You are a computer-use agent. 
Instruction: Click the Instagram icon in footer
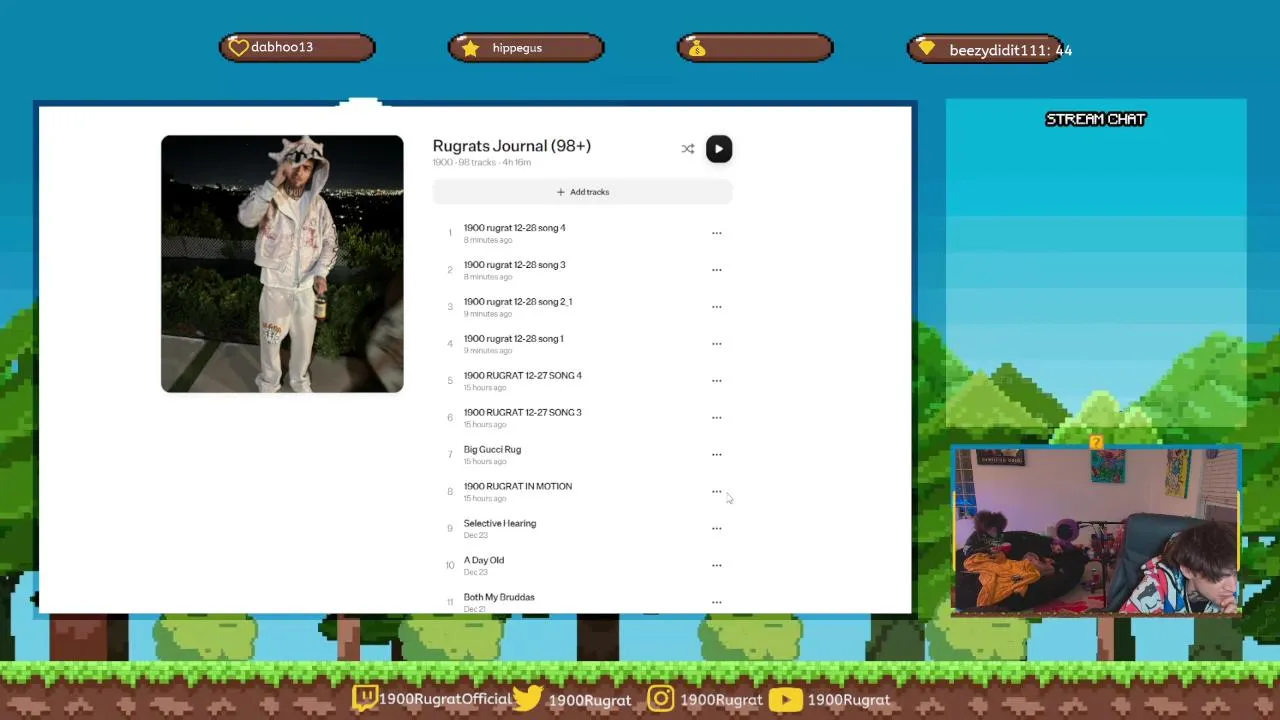click(661, 699)
